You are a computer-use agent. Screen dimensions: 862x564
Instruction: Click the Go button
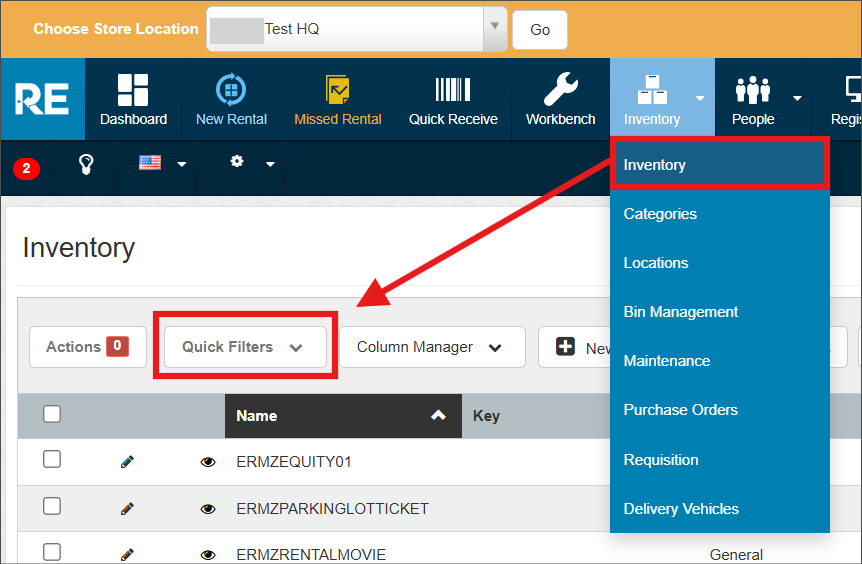pos(540,30)
